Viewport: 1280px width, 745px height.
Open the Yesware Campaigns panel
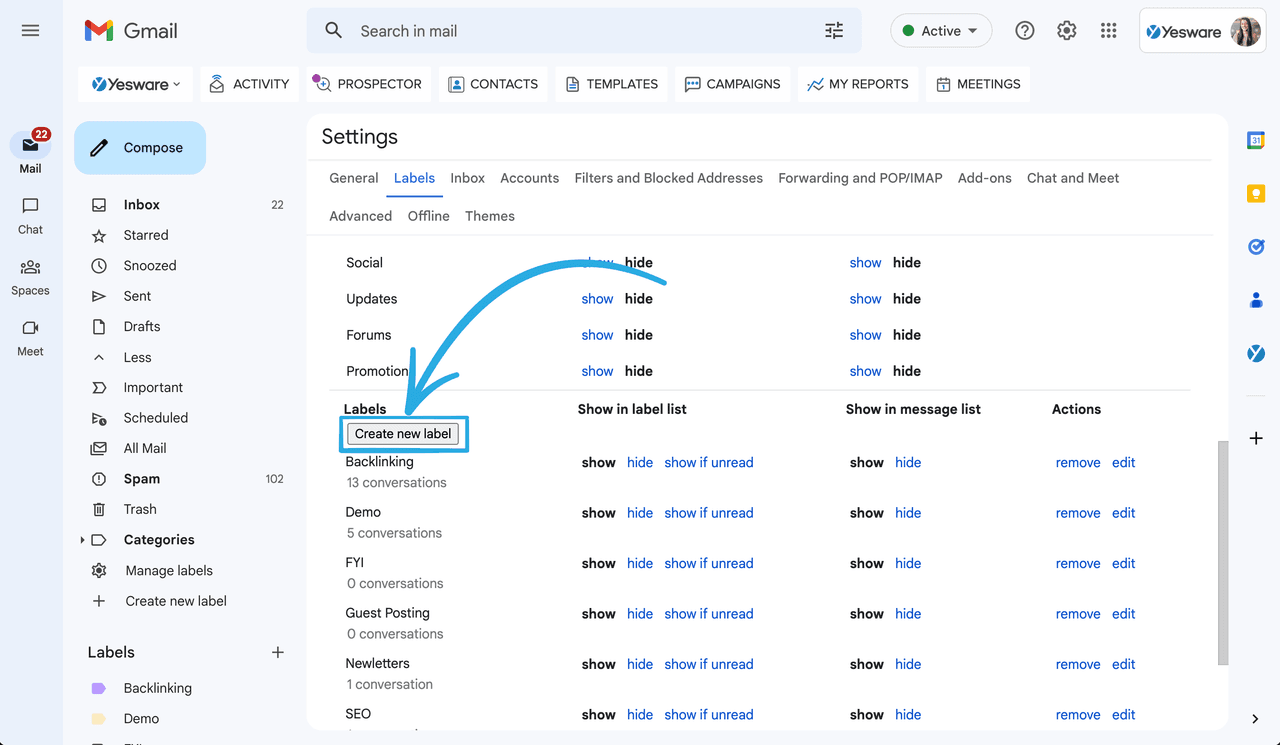click(732, 84)
